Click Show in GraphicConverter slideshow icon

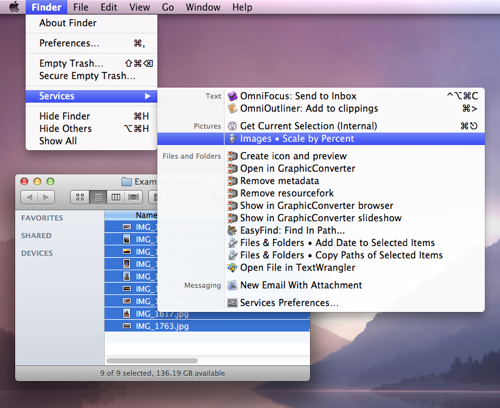[232, 218]
